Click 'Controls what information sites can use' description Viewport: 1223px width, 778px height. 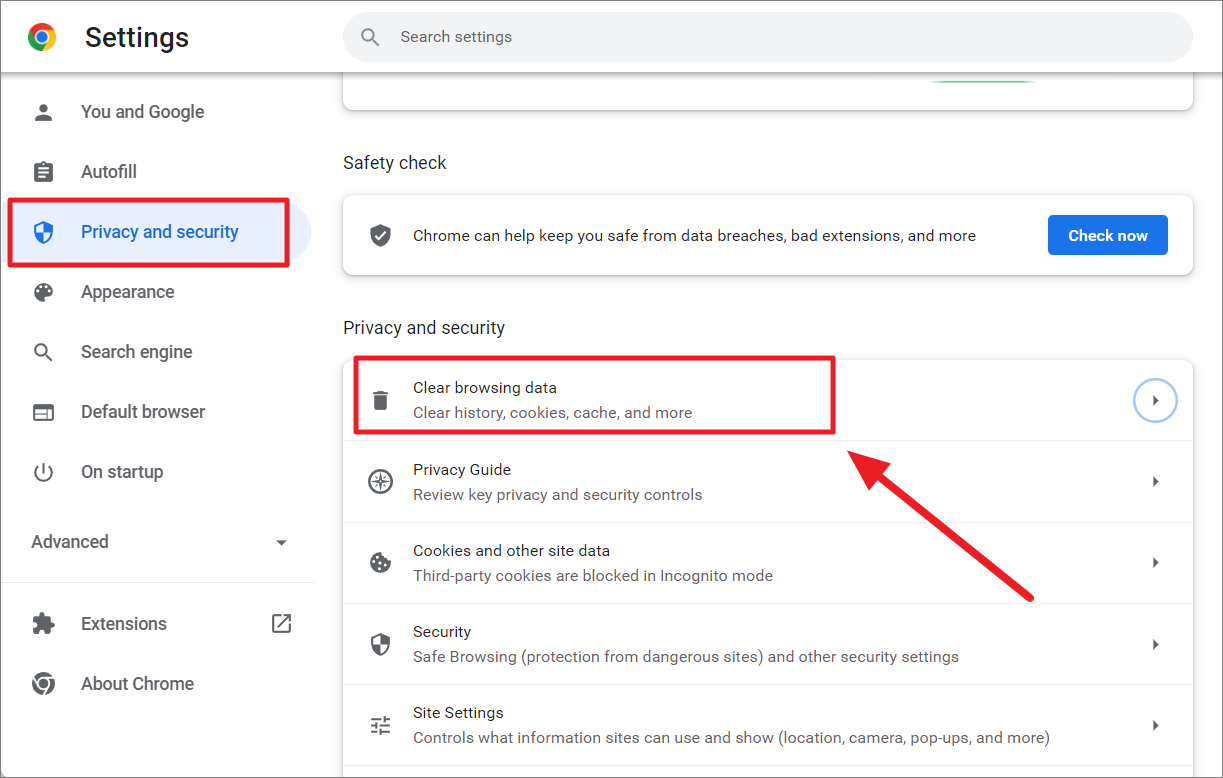click(731, 738)
